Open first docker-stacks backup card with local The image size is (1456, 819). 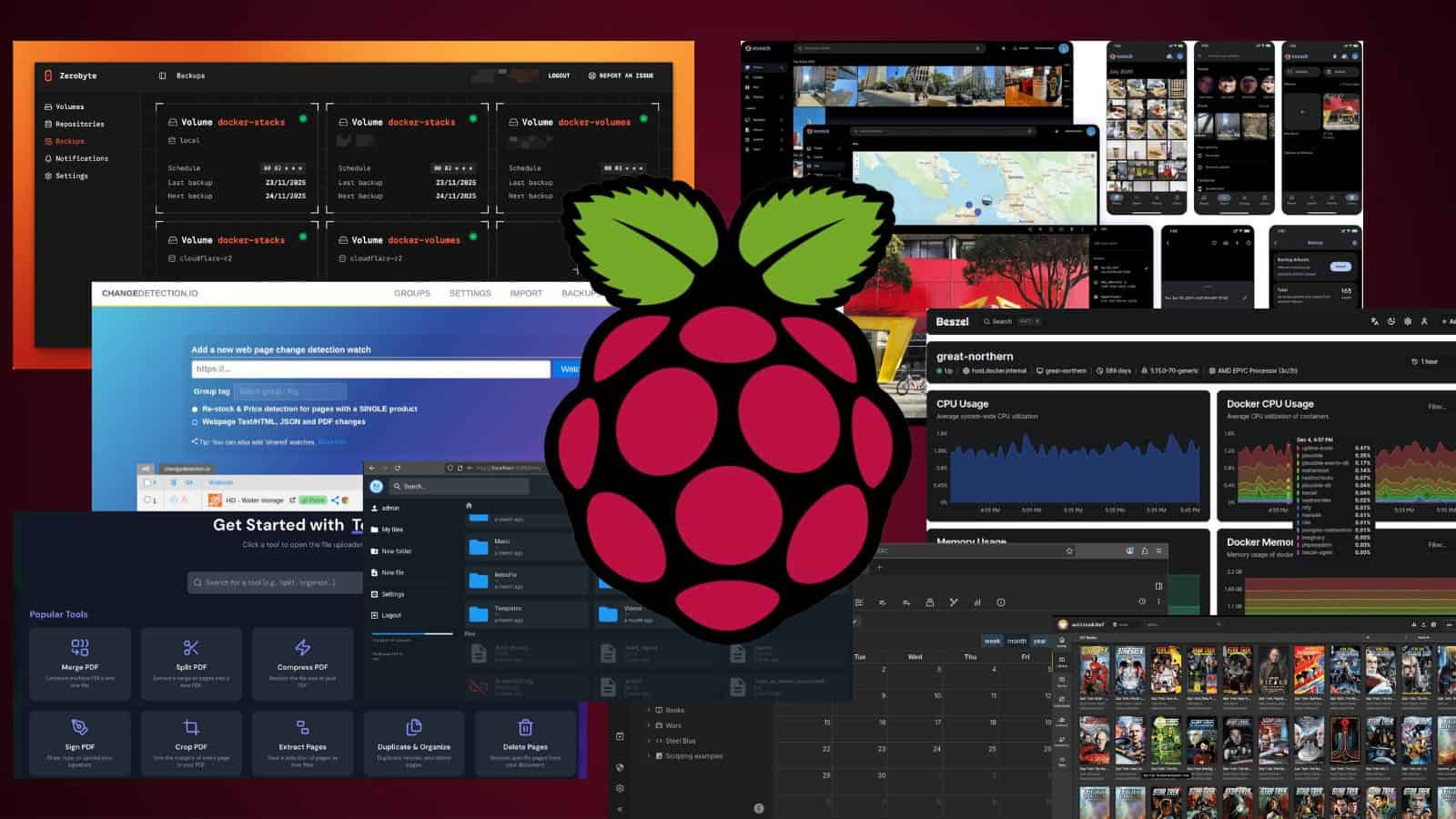tap(237, 158)
